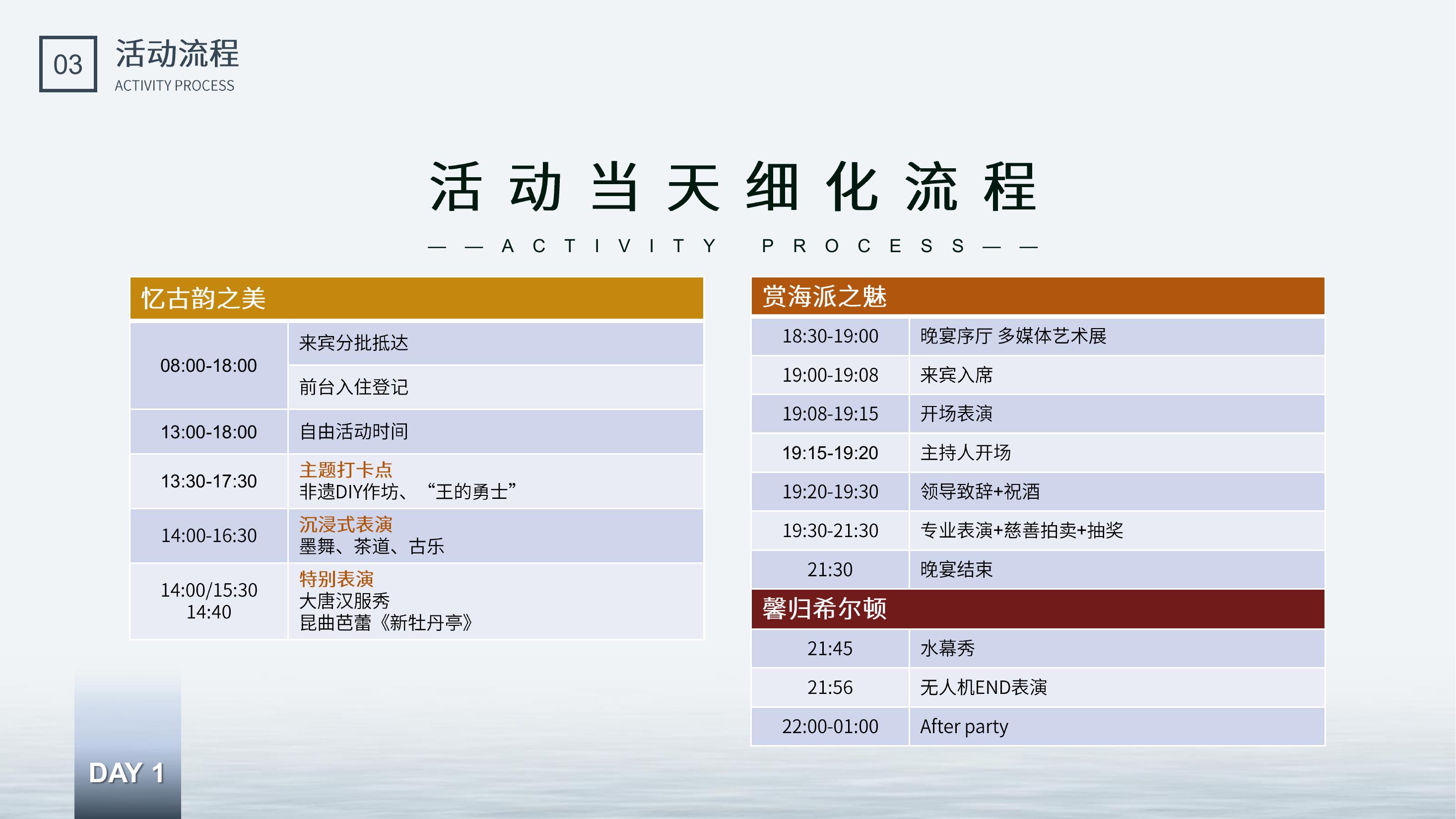This screenshot has width=1456, height=819.
Task: Select the '来宾分批抵达' cell
Action: click(496, 343)
